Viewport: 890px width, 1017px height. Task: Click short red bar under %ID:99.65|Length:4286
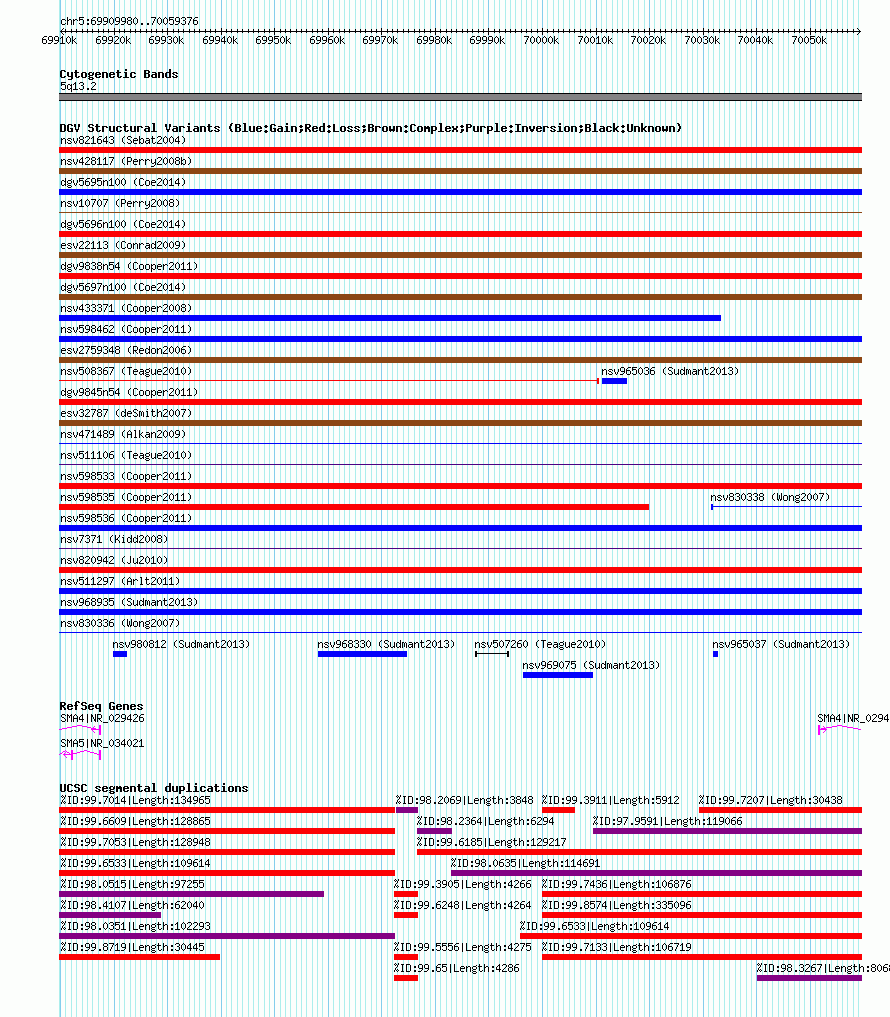click(406, 978)
